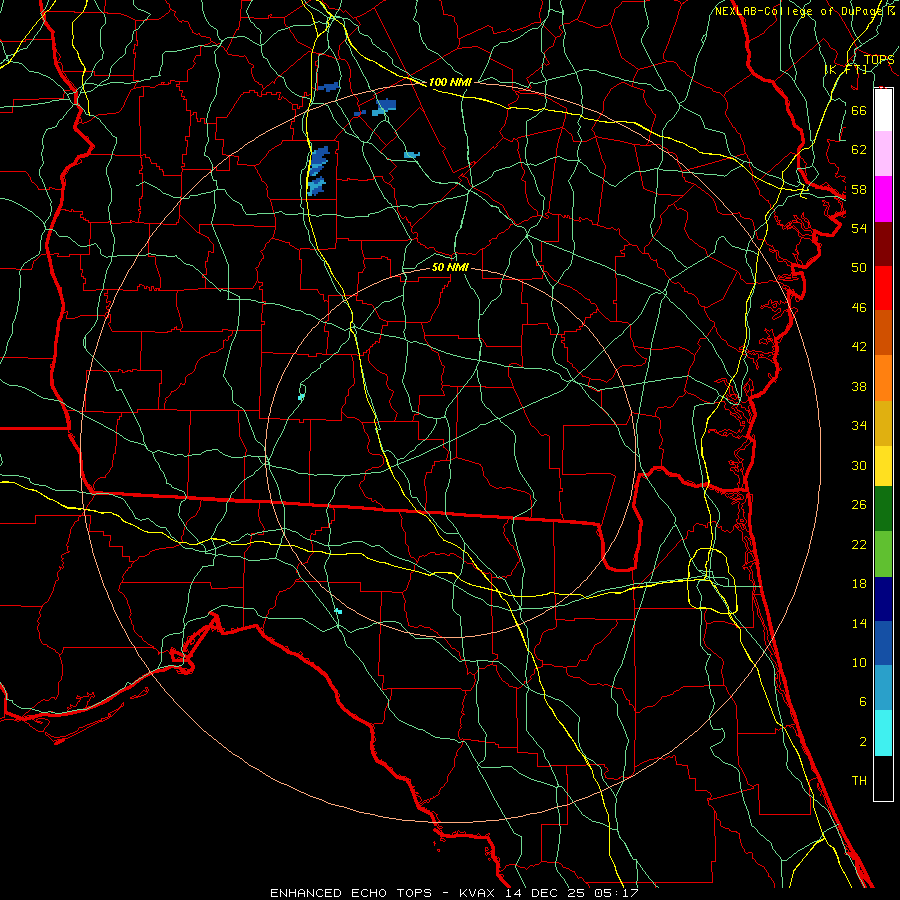Viewport: 900px width, 900px height.
Task: Click the yellow 30 legend color band
Action: coord(883,465)
